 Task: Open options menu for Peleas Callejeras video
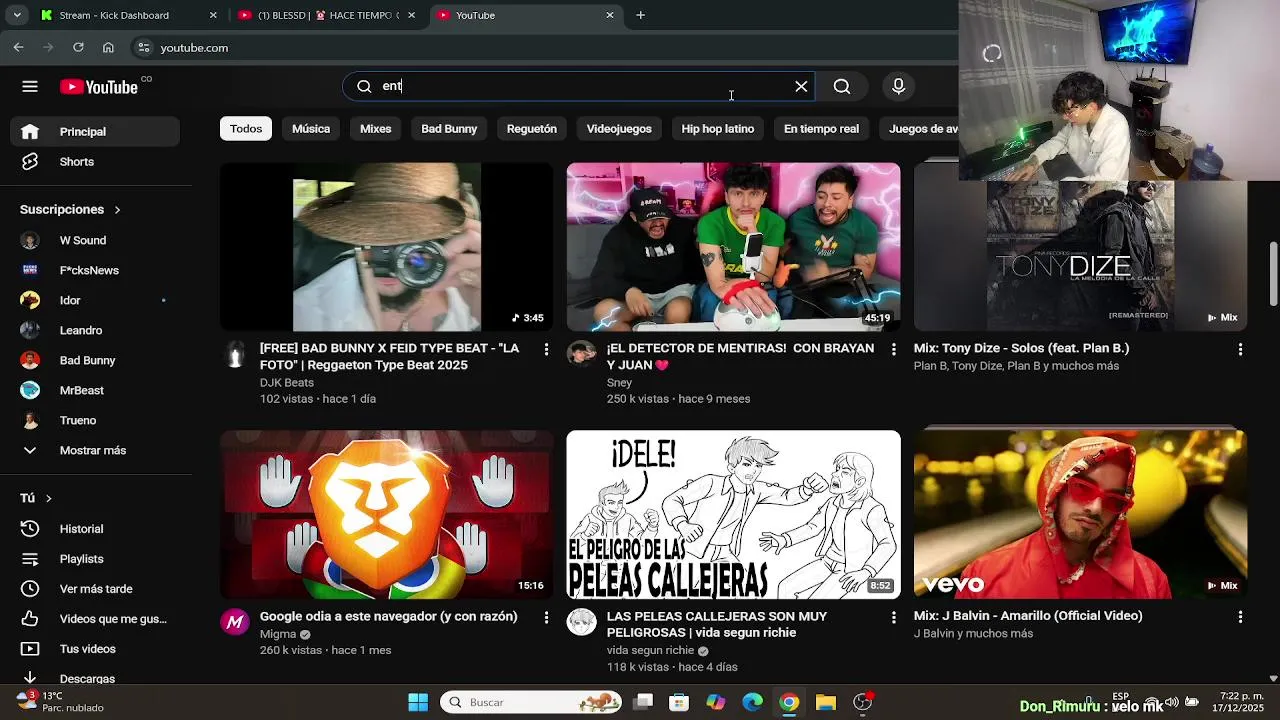893,617
